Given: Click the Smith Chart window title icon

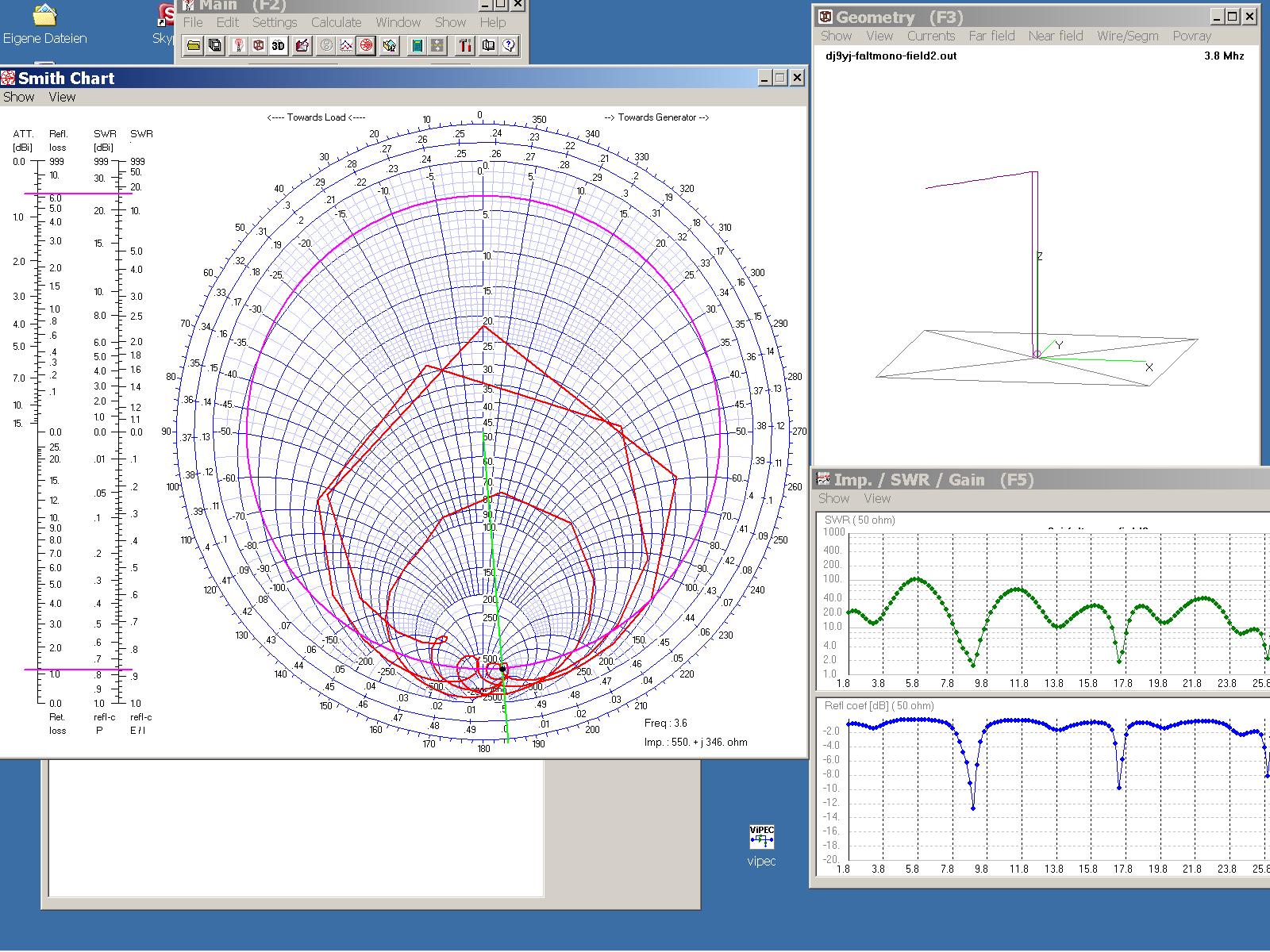Looking at the screenshot, I should tap(8, 78).
